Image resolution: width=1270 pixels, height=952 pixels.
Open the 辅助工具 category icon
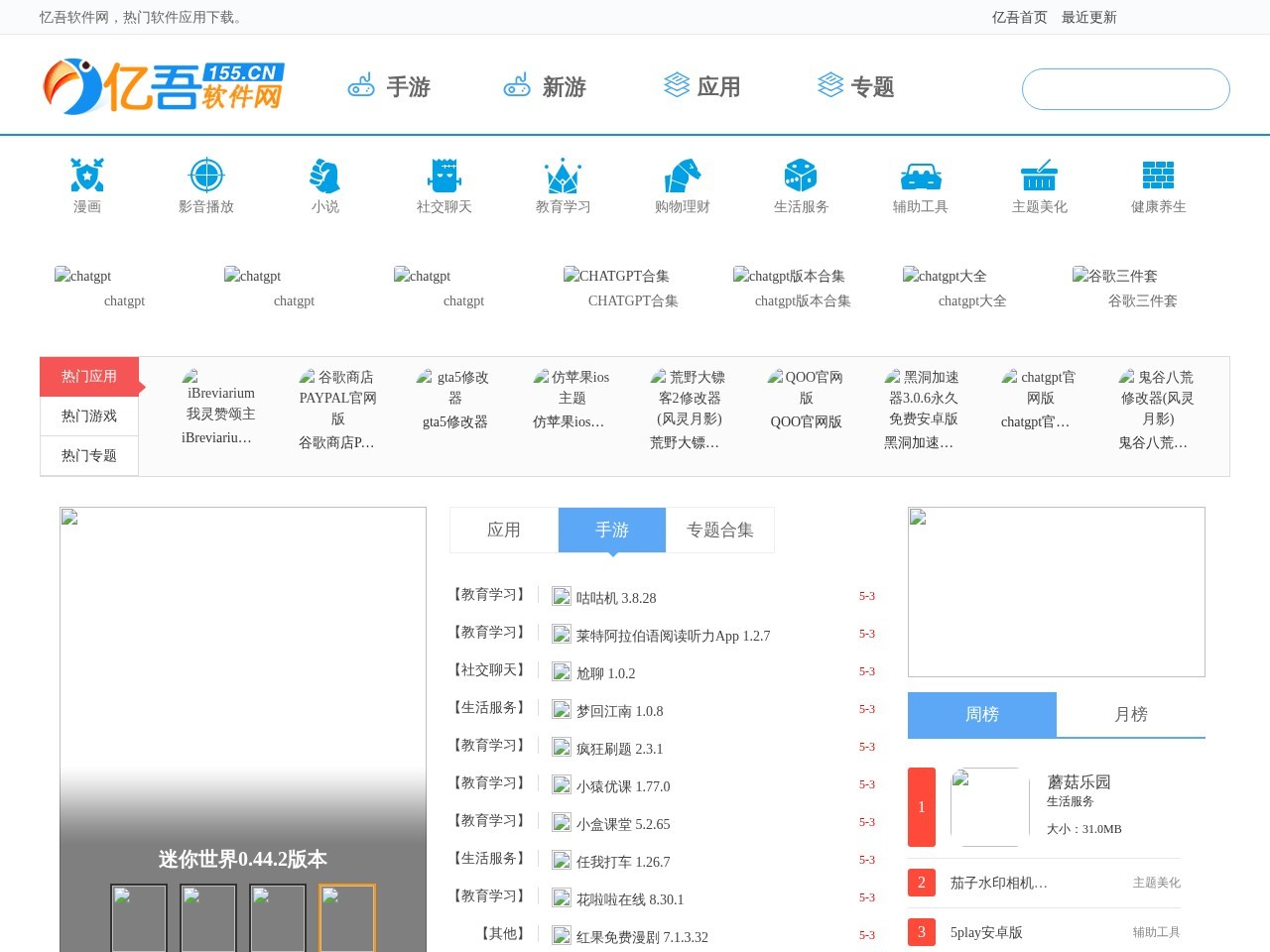tap(921, 176)
